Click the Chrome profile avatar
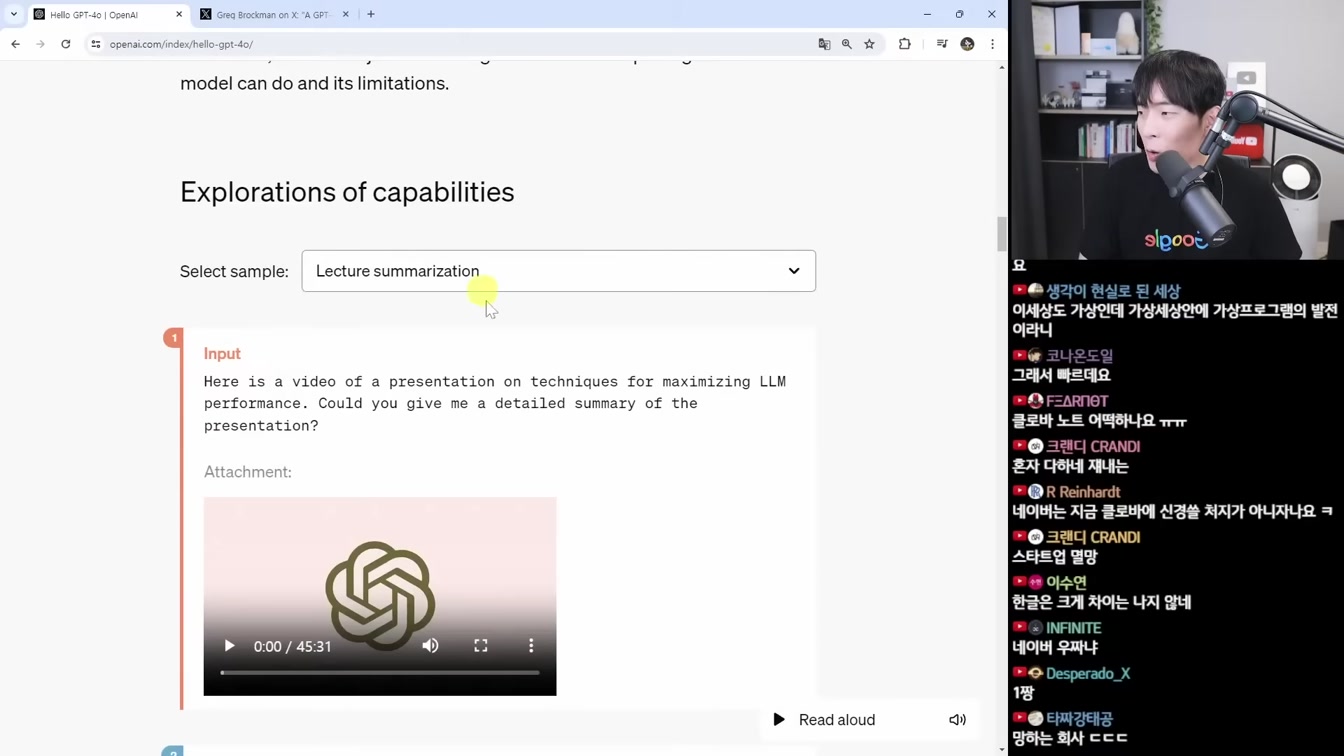 (967, 44)
